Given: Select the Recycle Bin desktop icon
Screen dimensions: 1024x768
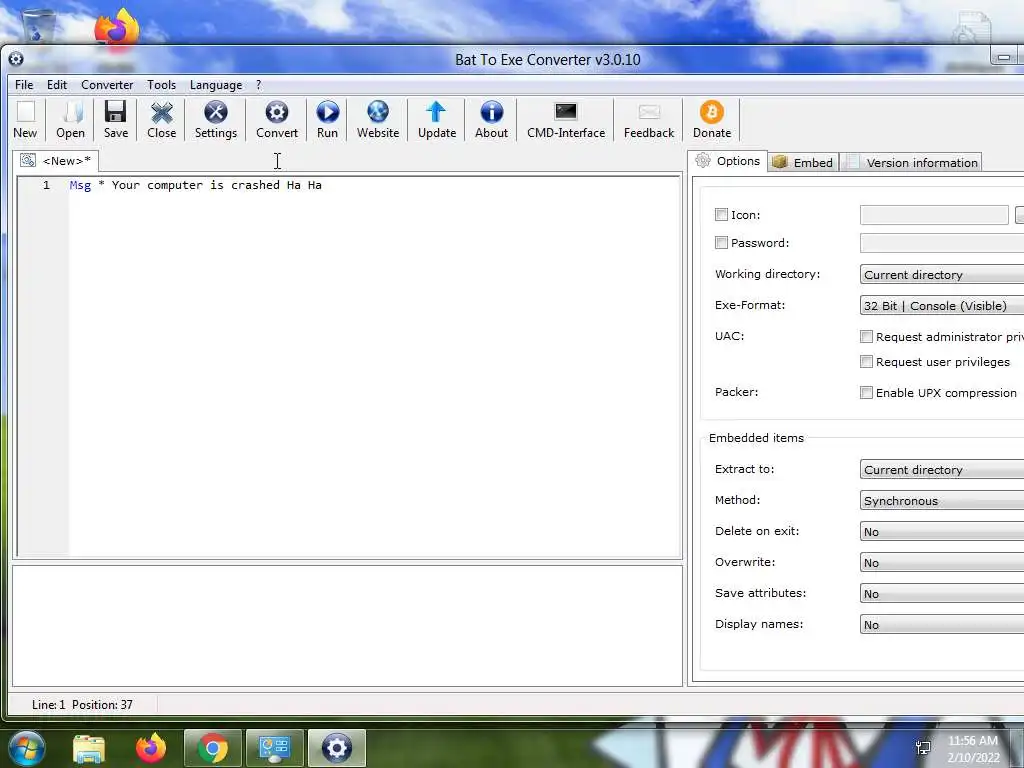Looking at the screenshot, I should (x=38, y=26).
